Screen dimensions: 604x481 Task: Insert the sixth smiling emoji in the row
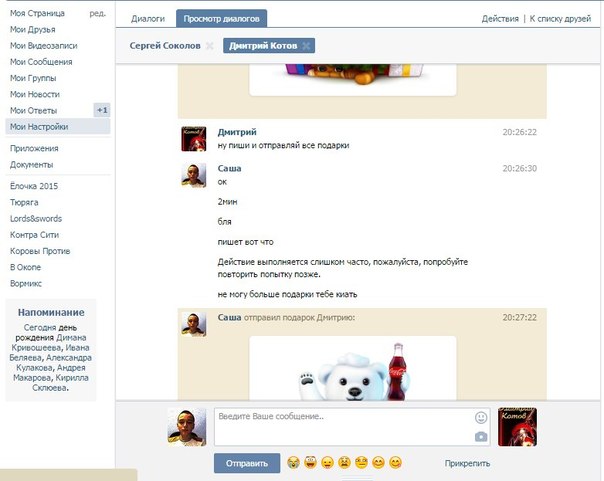click(x=378, y=462)
